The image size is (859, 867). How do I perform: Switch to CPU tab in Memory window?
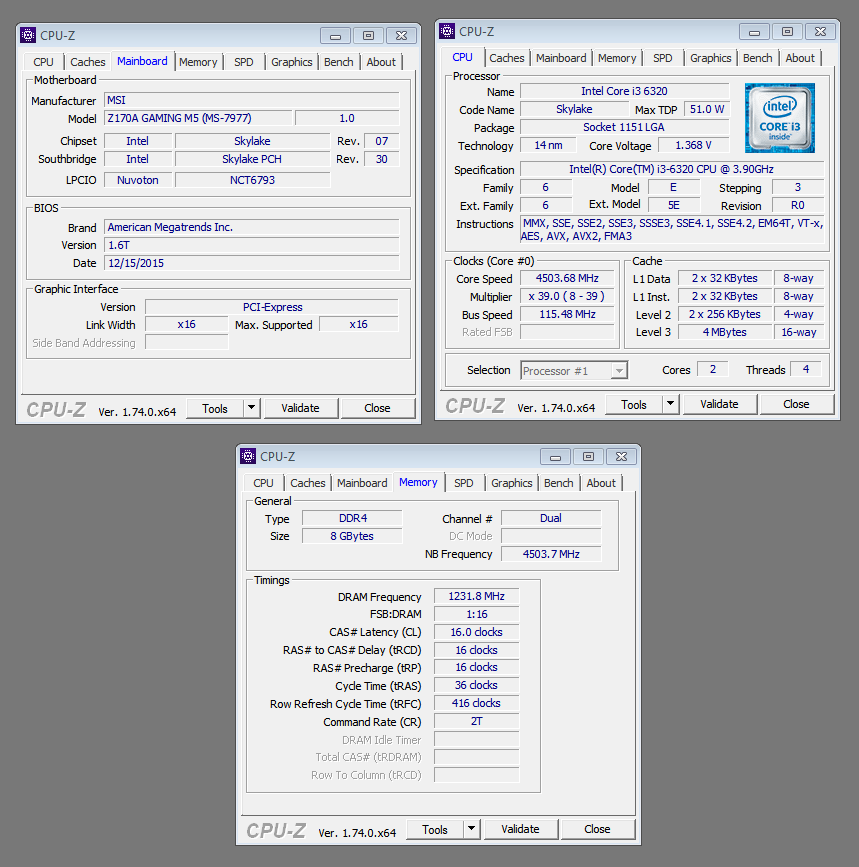click(263, 483)
